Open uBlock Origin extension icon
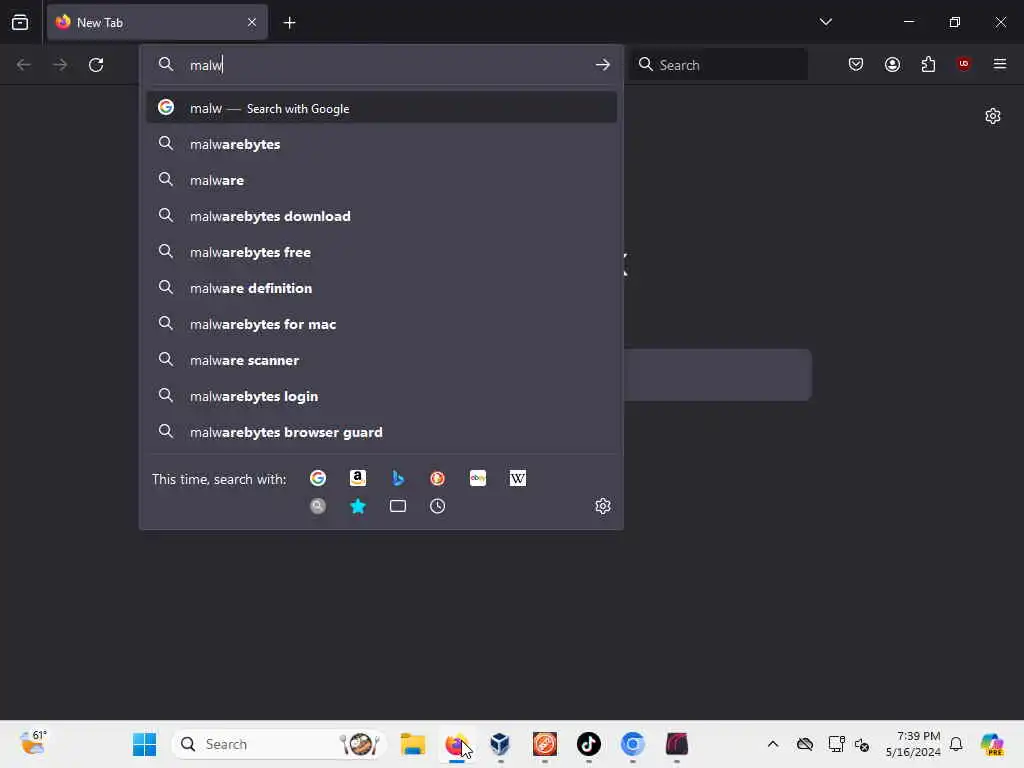 click(x=963, y=63)
